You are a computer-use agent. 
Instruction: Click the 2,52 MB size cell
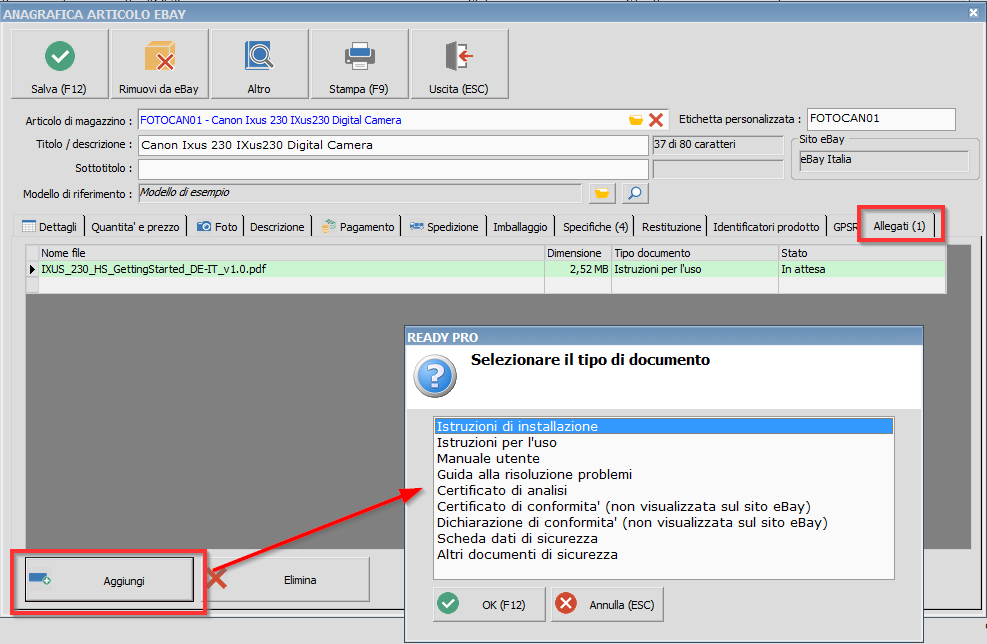(x=578, y=269)
